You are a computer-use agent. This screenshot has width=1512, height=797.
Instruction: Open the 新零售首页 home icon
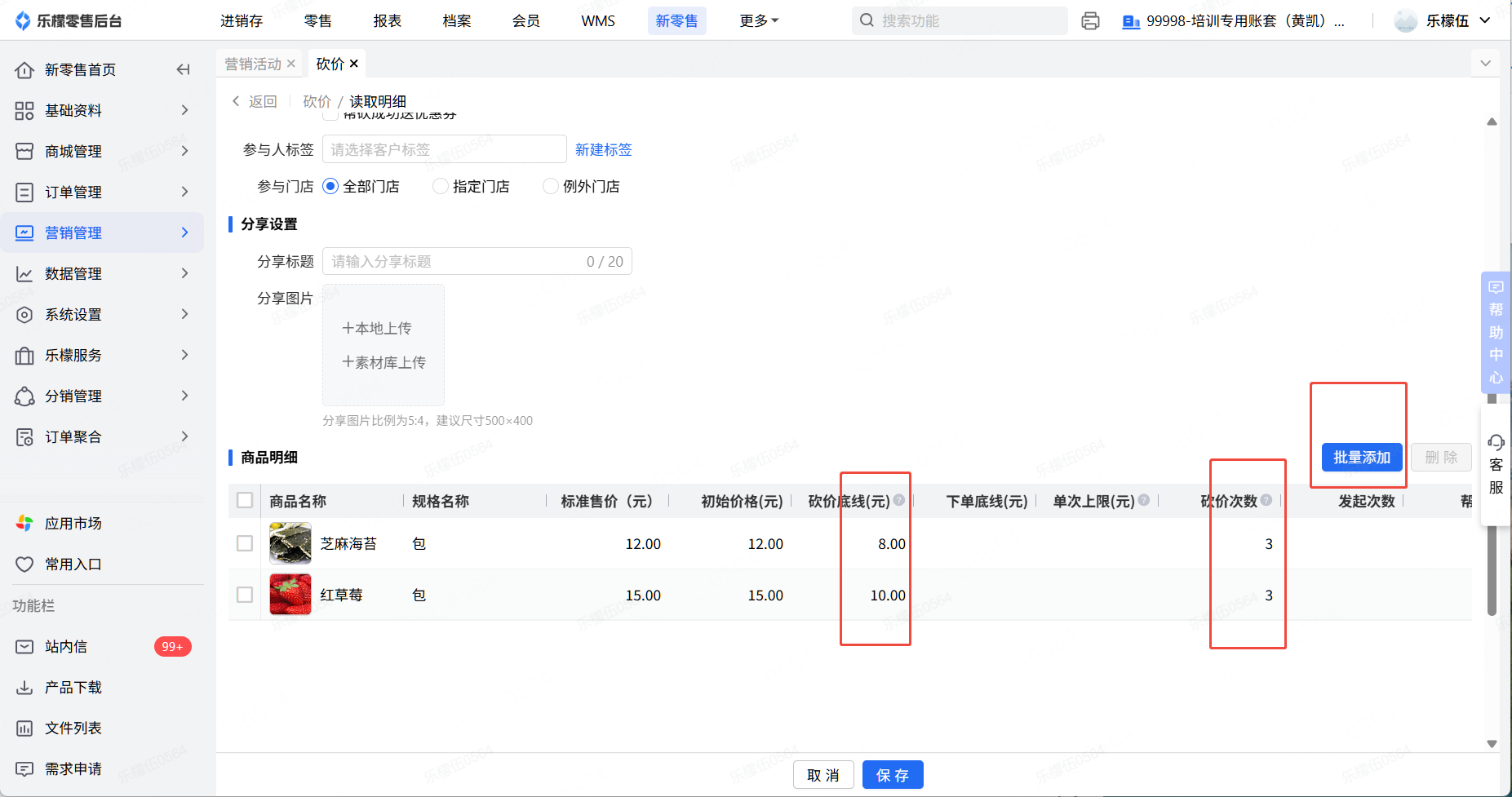24,70
